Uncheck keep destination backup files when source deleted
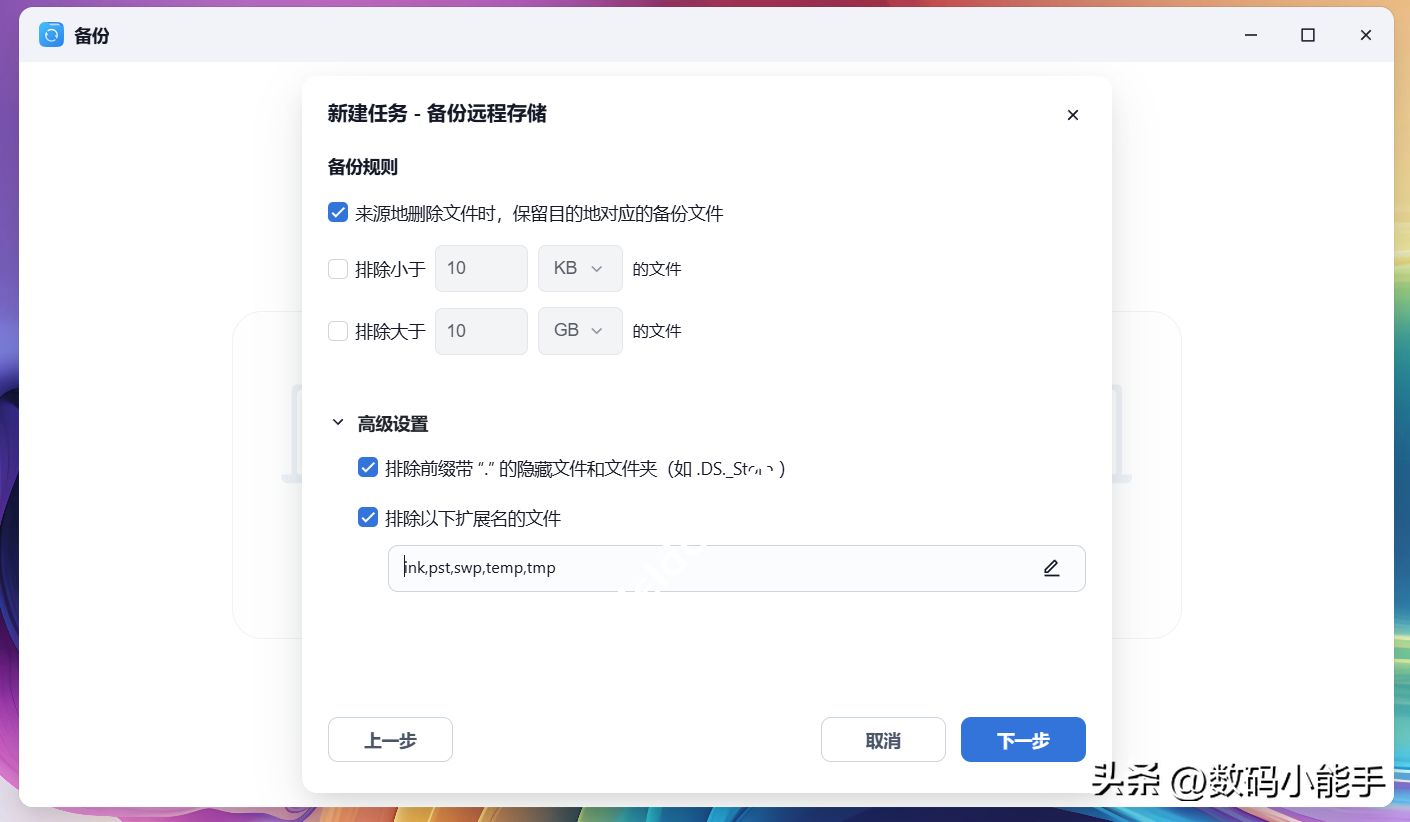 (338, 213)
